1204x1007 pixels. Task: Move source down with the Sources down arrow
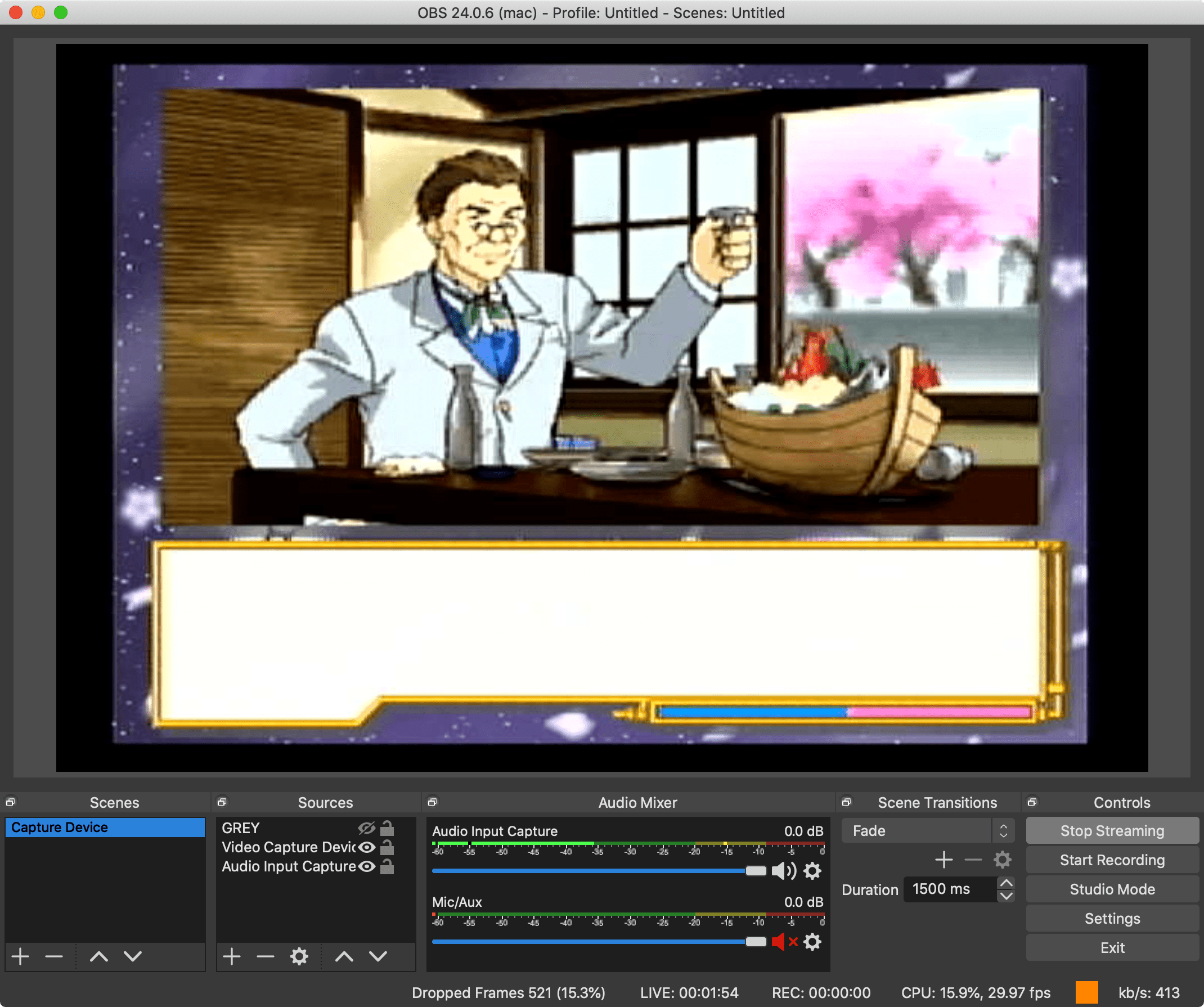pyautogui.click(x=378, y=956)
